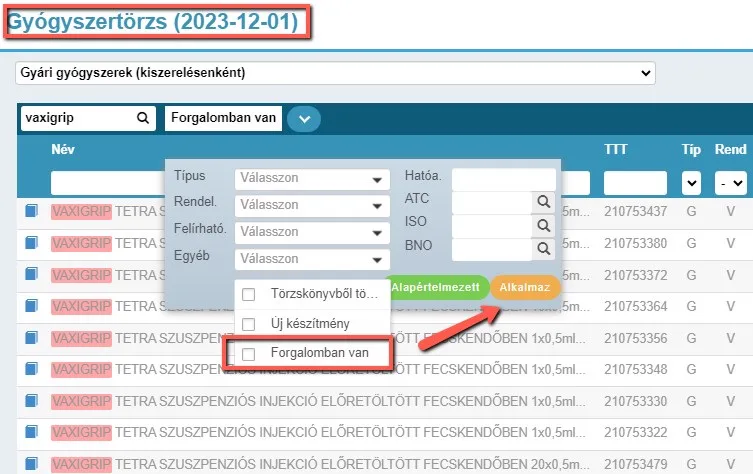This screenshot has height=474, width=753.
Task: Open the Rend column filter dropdown
Action: [730, 183]
